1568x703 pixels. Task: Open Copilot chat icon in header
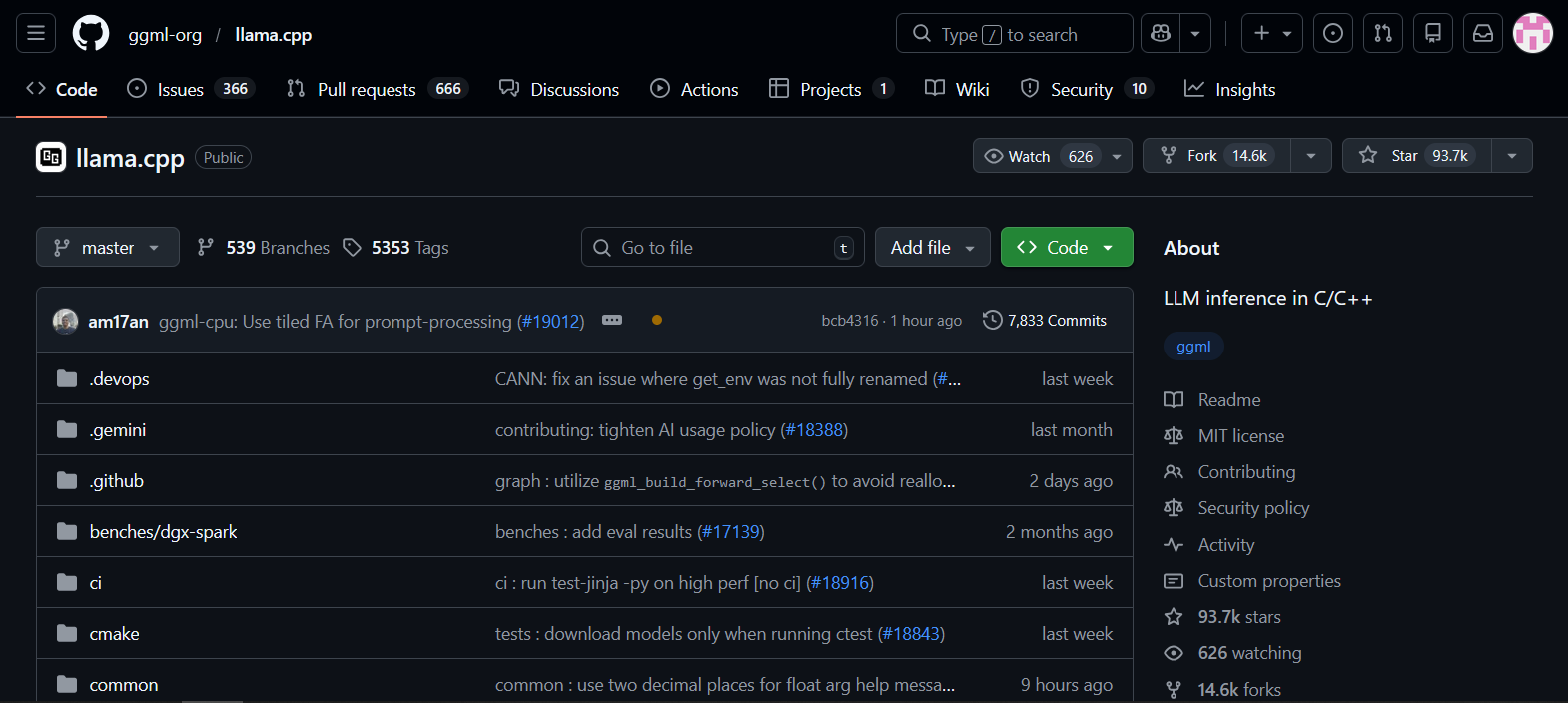click(1161, 33)
